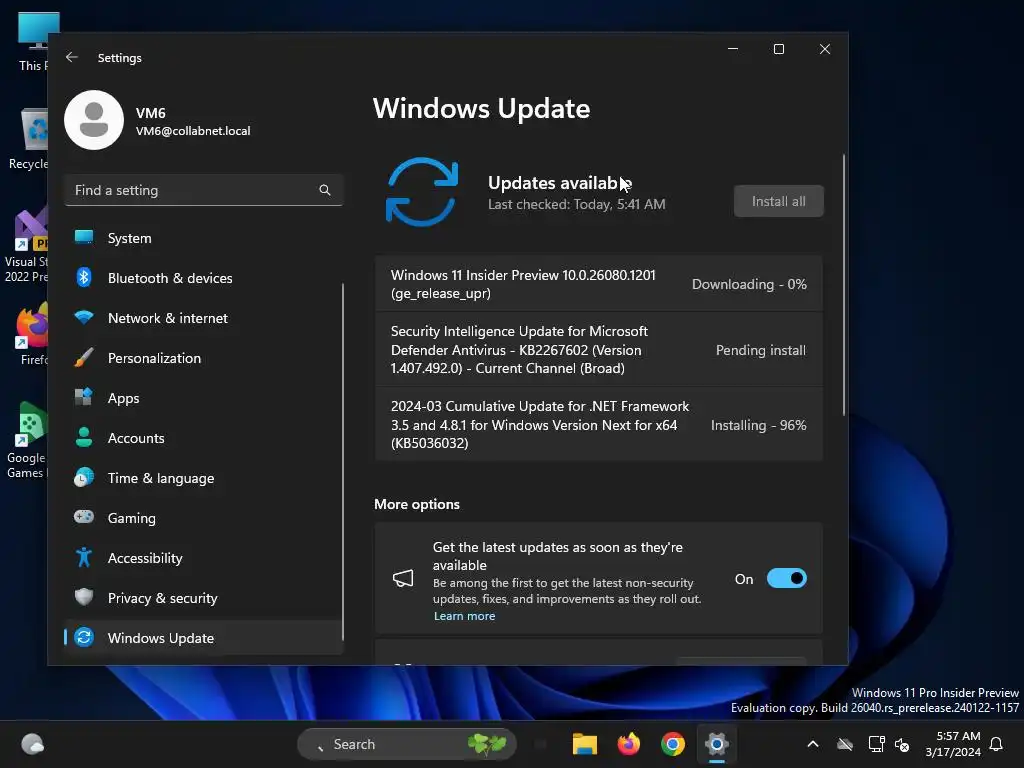Screen dimensions: 1024x768
Task: Select Accounts in the sidebar
Action: click(x=204, y=438)
